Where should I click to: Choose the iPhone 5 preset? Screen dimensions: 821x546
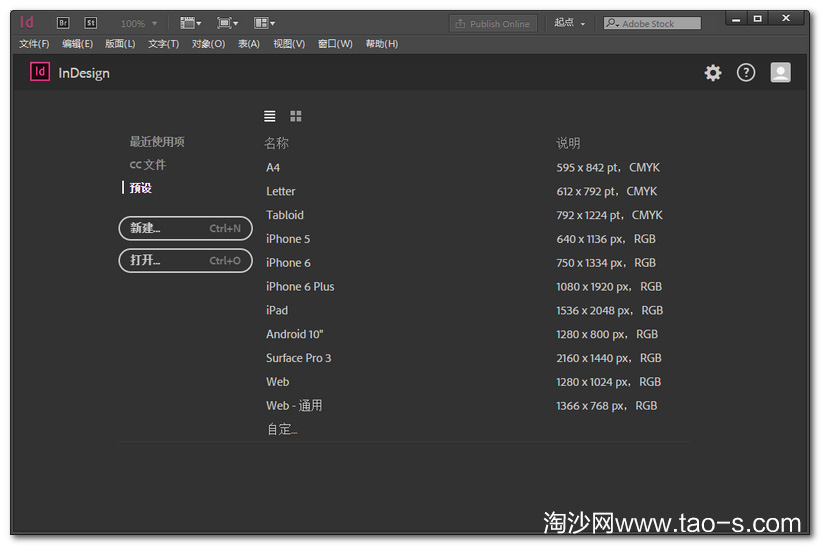pyautogui.click(x=288, y=239)
